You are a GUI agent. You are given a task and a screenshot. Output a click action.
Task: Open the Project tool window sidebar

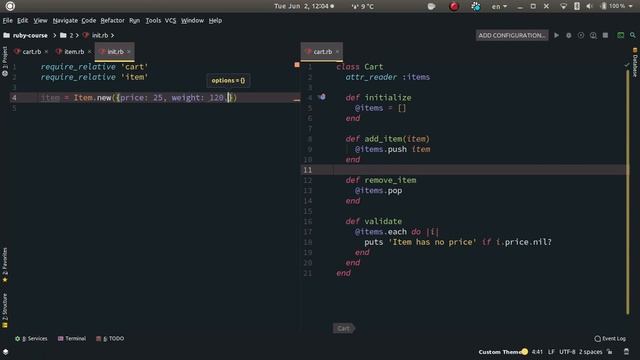(x=4, y=61)
